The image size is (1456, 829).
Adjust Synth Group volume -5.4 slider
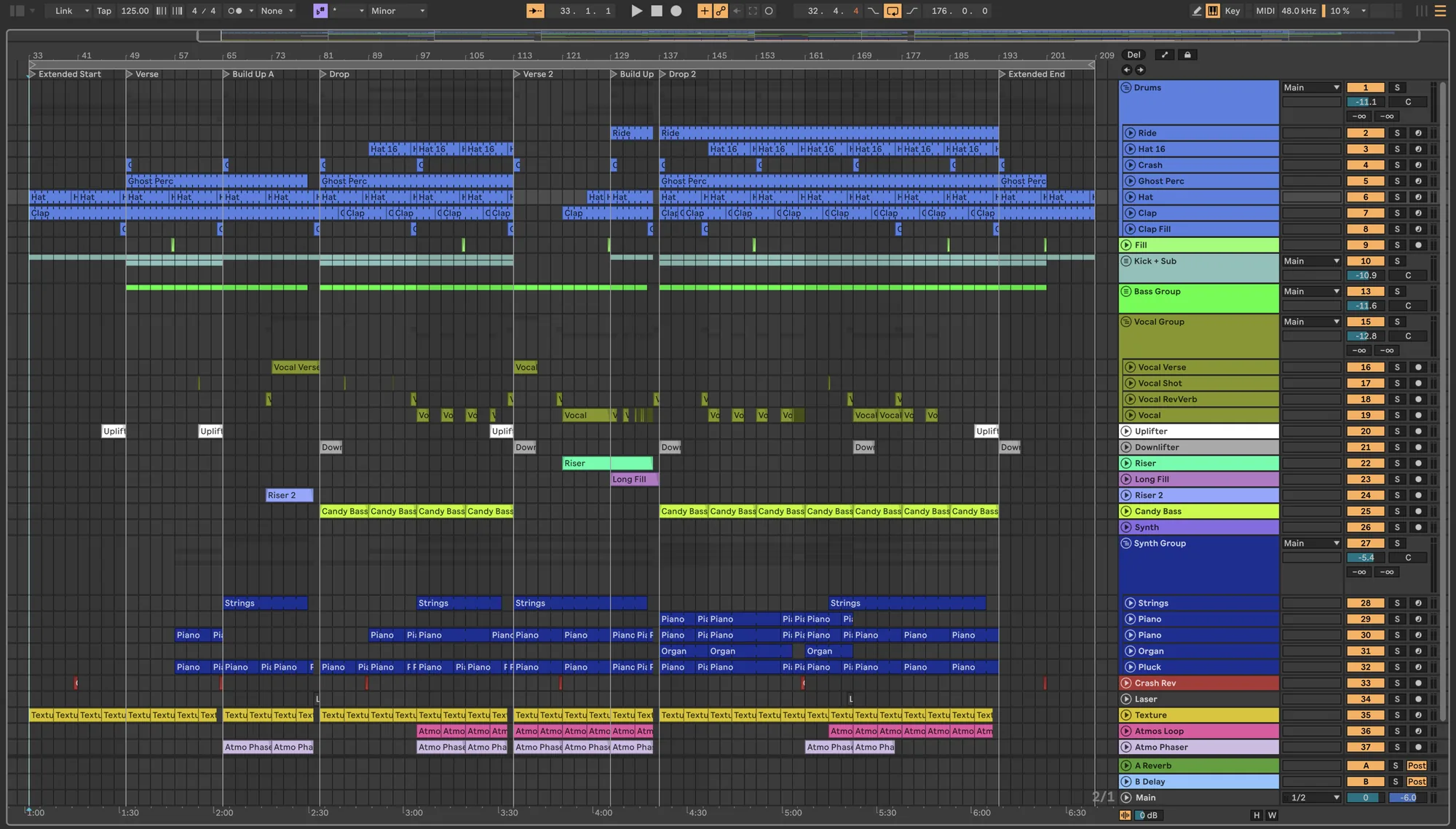point(1365,558)
